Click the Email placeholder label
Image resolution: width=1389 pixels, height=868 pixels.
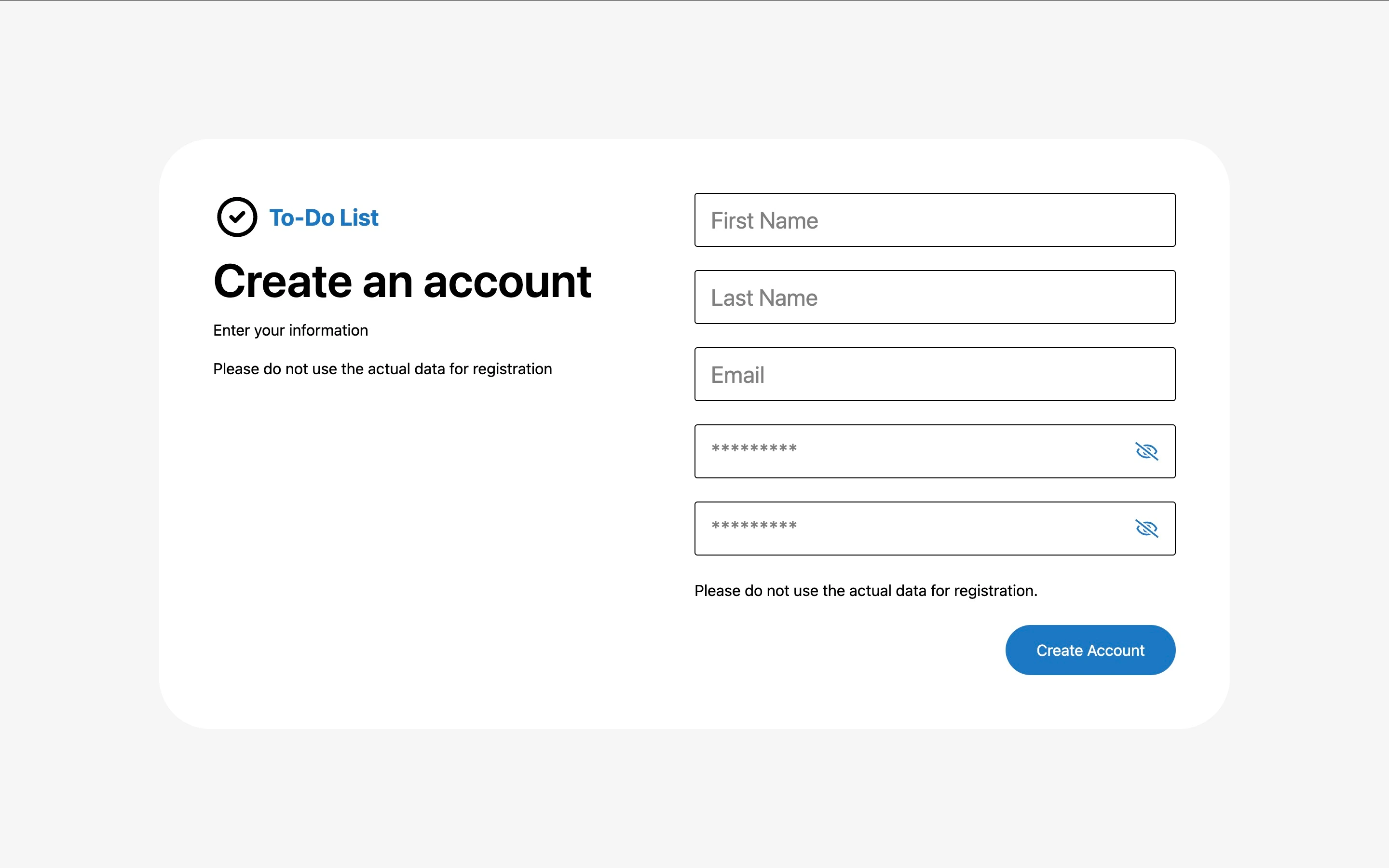[x=737, y=375]
